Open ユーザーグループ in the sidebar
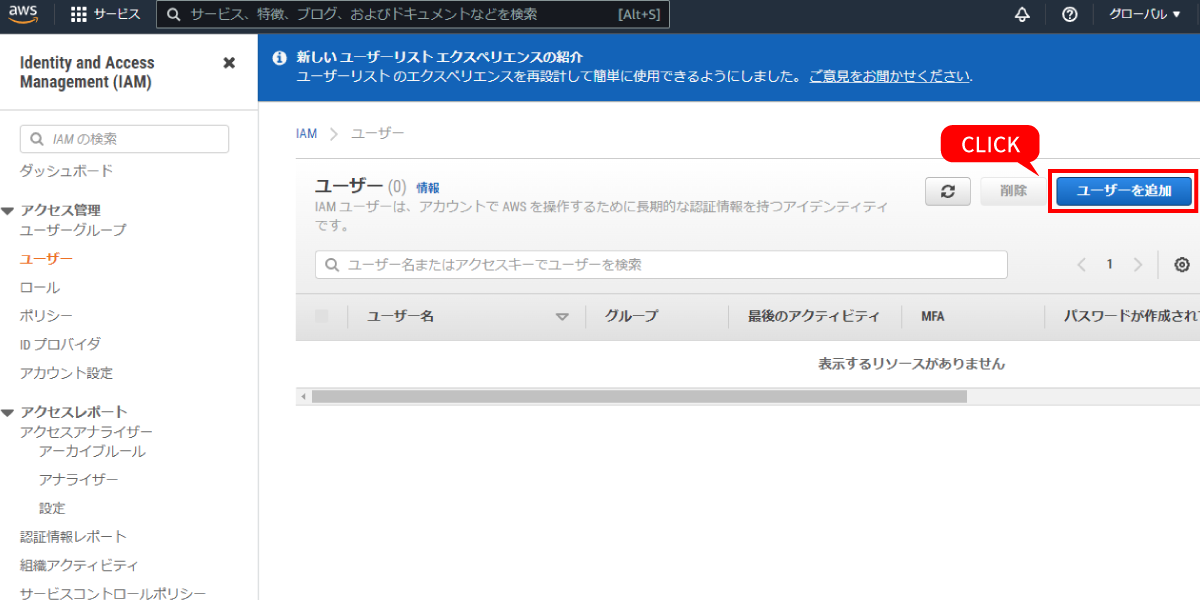This screenshot has height=600, width=1200. click(73, 230)
